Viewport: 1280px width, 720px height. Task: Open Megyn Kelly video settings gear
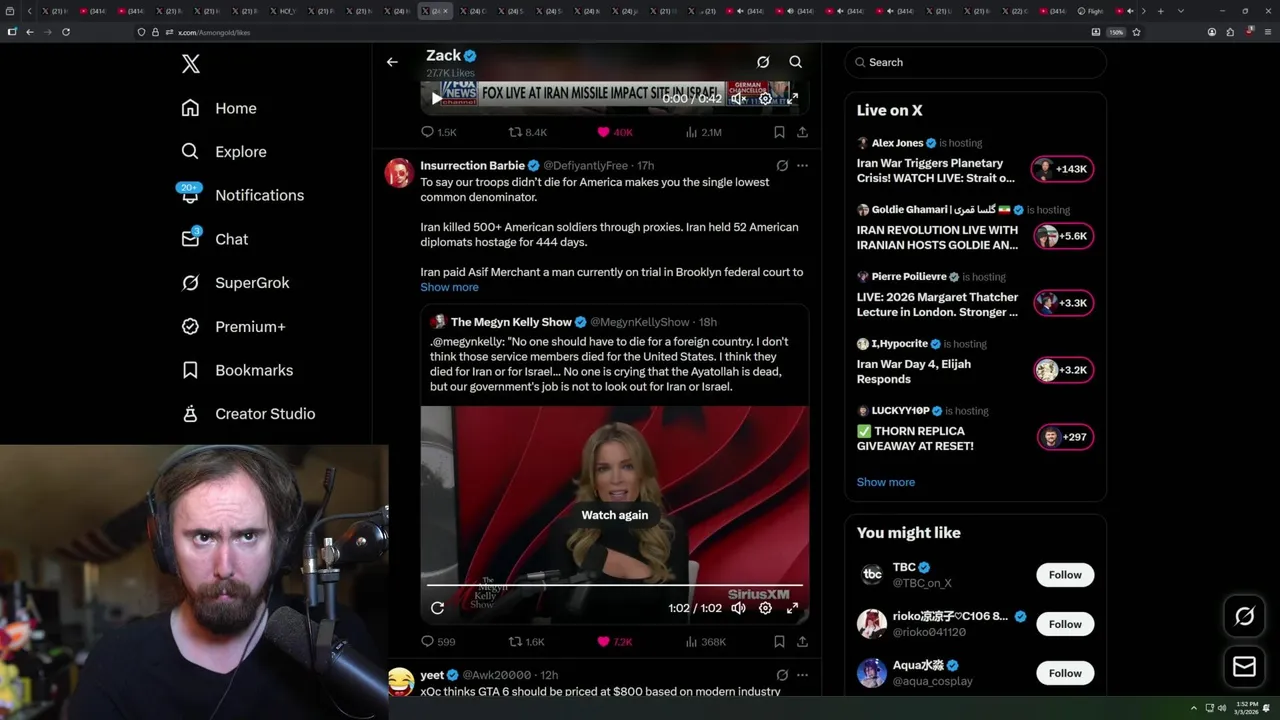click(765, 608)
